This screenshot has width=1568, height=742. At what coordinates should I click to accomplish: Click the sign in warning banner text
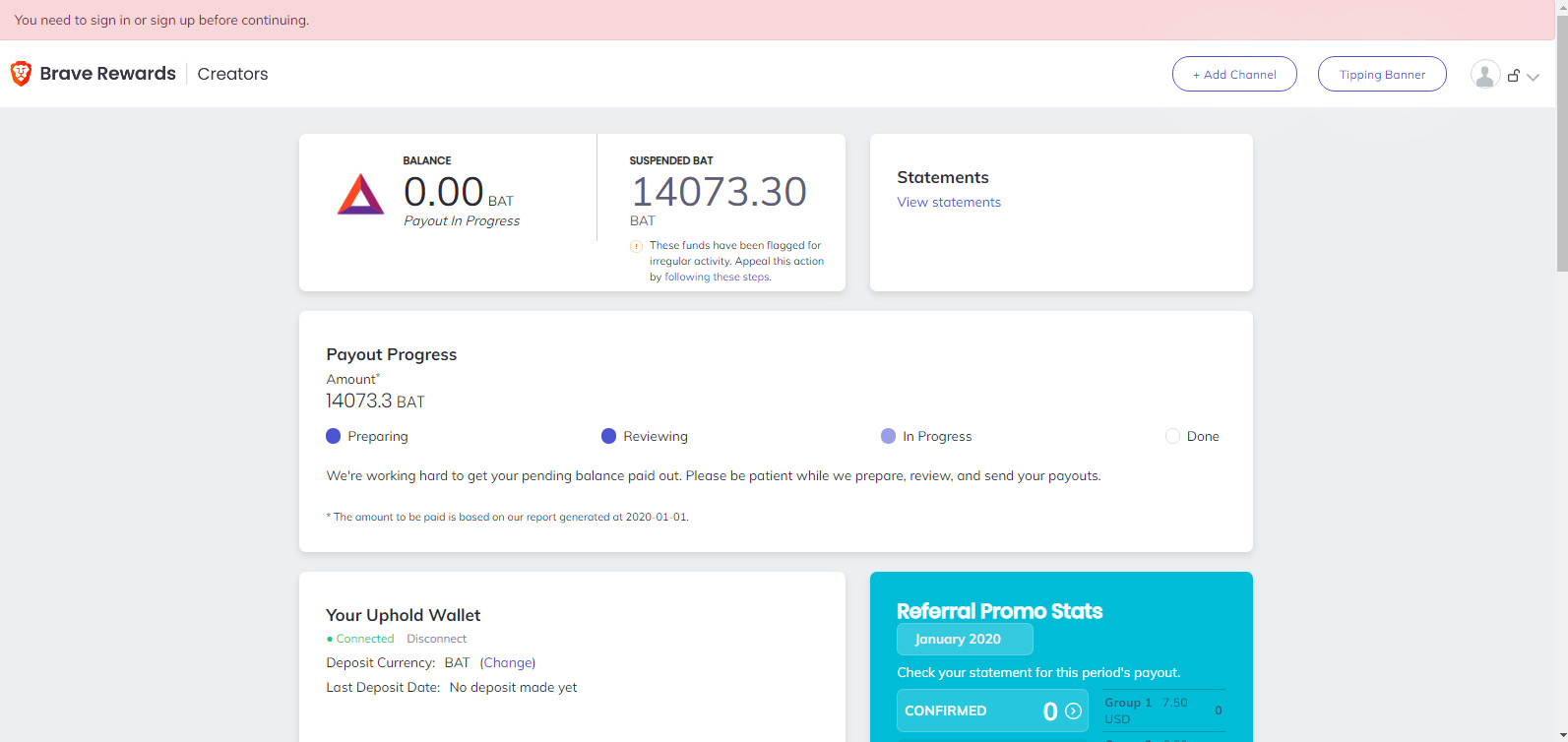[161, 20]
